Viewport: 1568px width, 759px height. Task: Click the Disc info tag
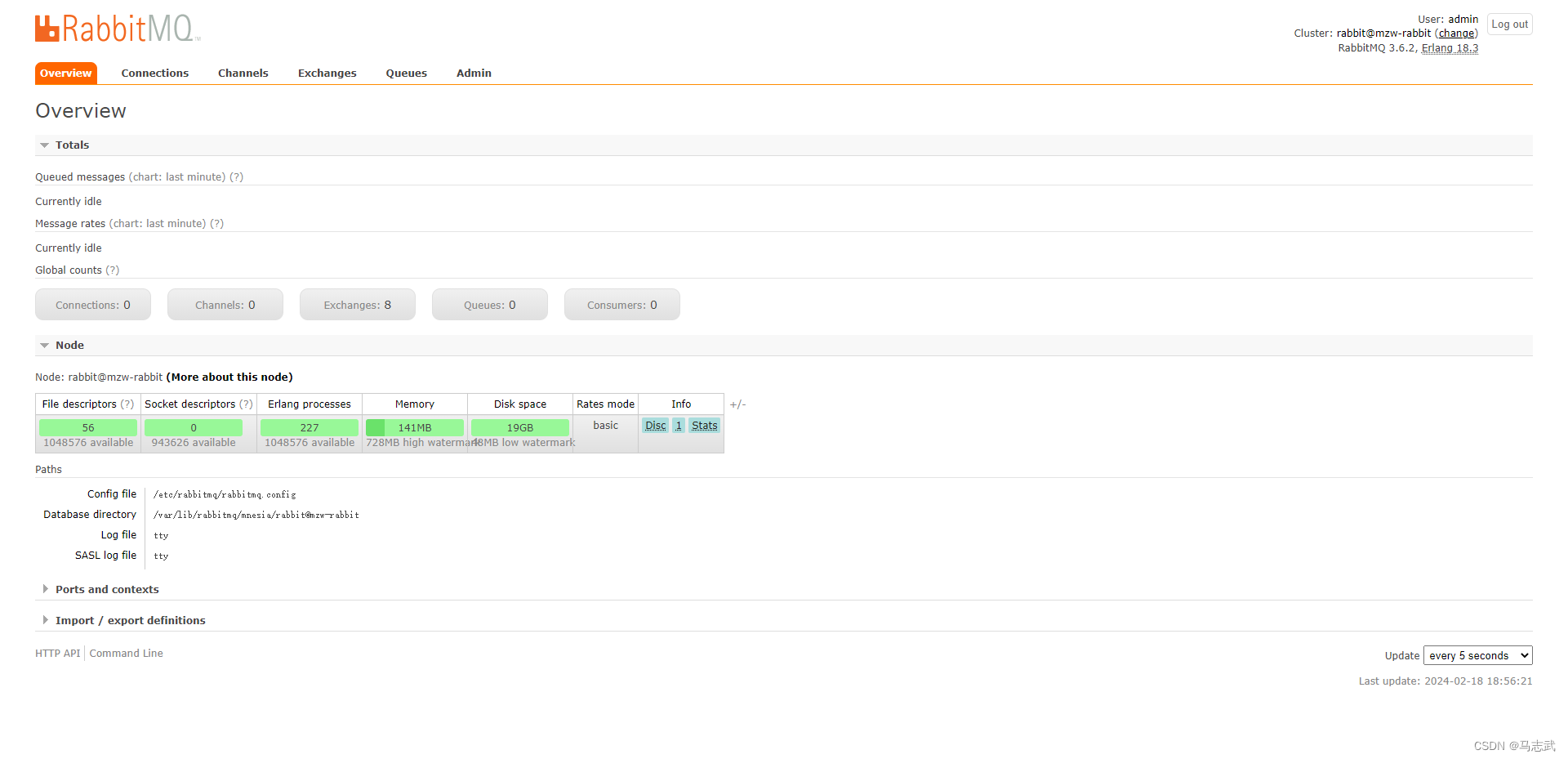coord(656,426)
